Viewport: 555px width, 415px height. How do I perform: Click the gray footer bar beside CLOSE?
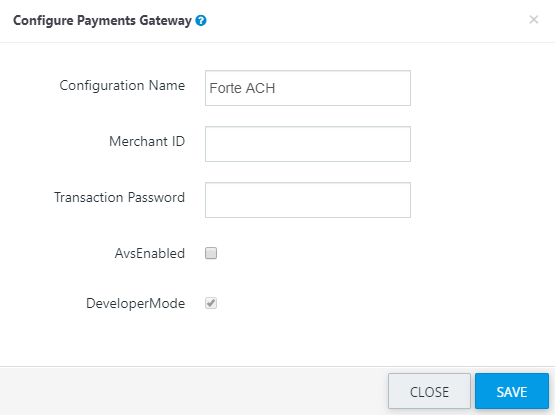[191, 391]
